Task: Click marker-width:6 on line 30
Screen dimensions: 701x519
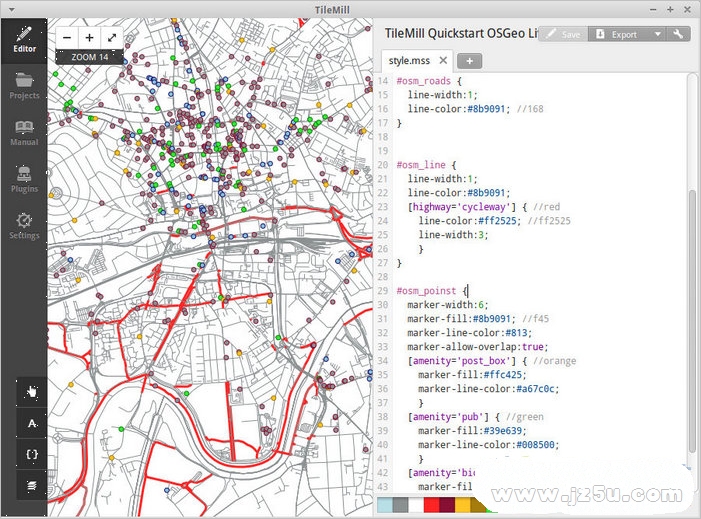Action: coord(448,305)
